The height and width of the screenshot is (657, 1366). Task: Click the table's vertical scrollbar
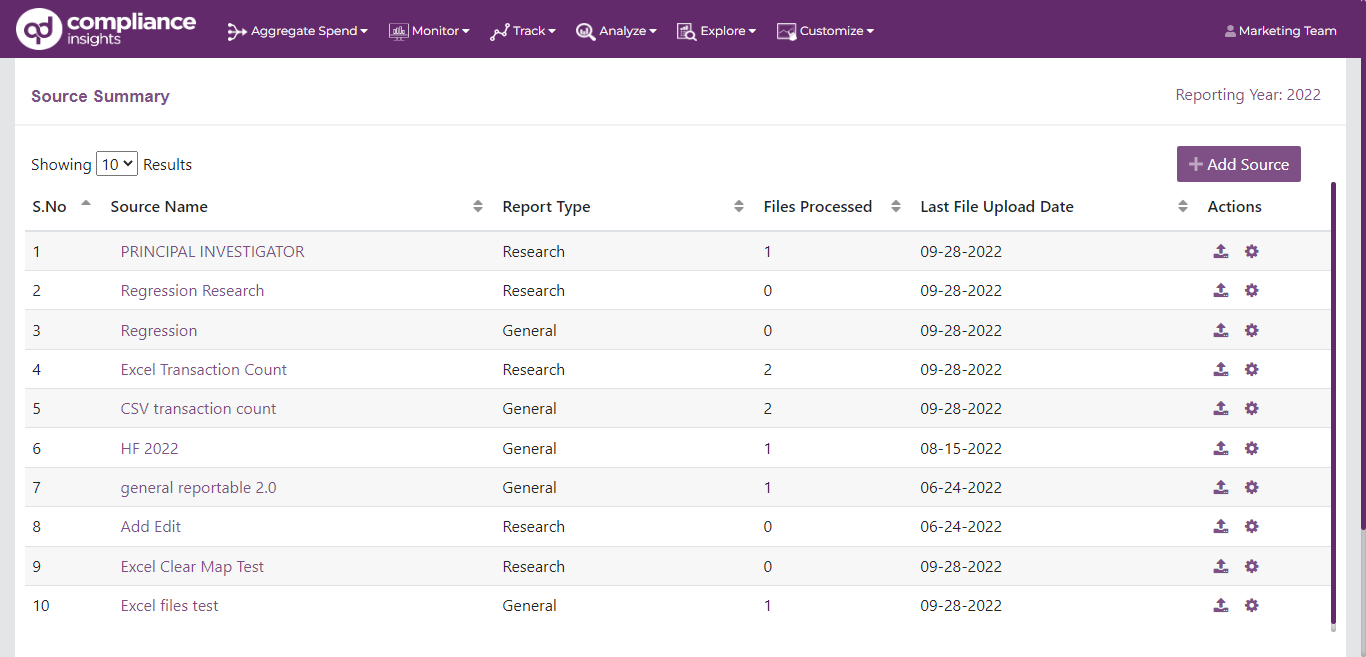pos(1332,400)
